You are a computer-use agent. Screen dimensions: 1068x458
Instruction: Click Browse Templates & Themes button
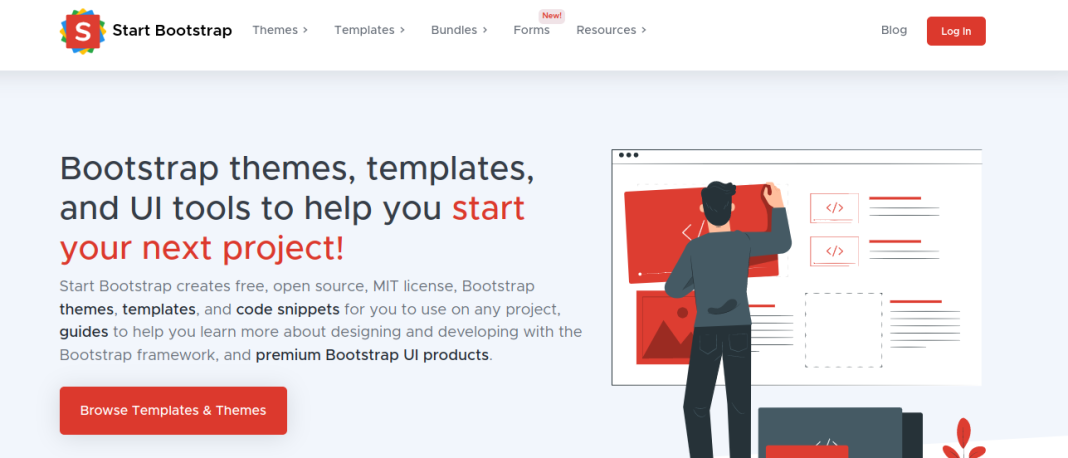click(173, 410)
